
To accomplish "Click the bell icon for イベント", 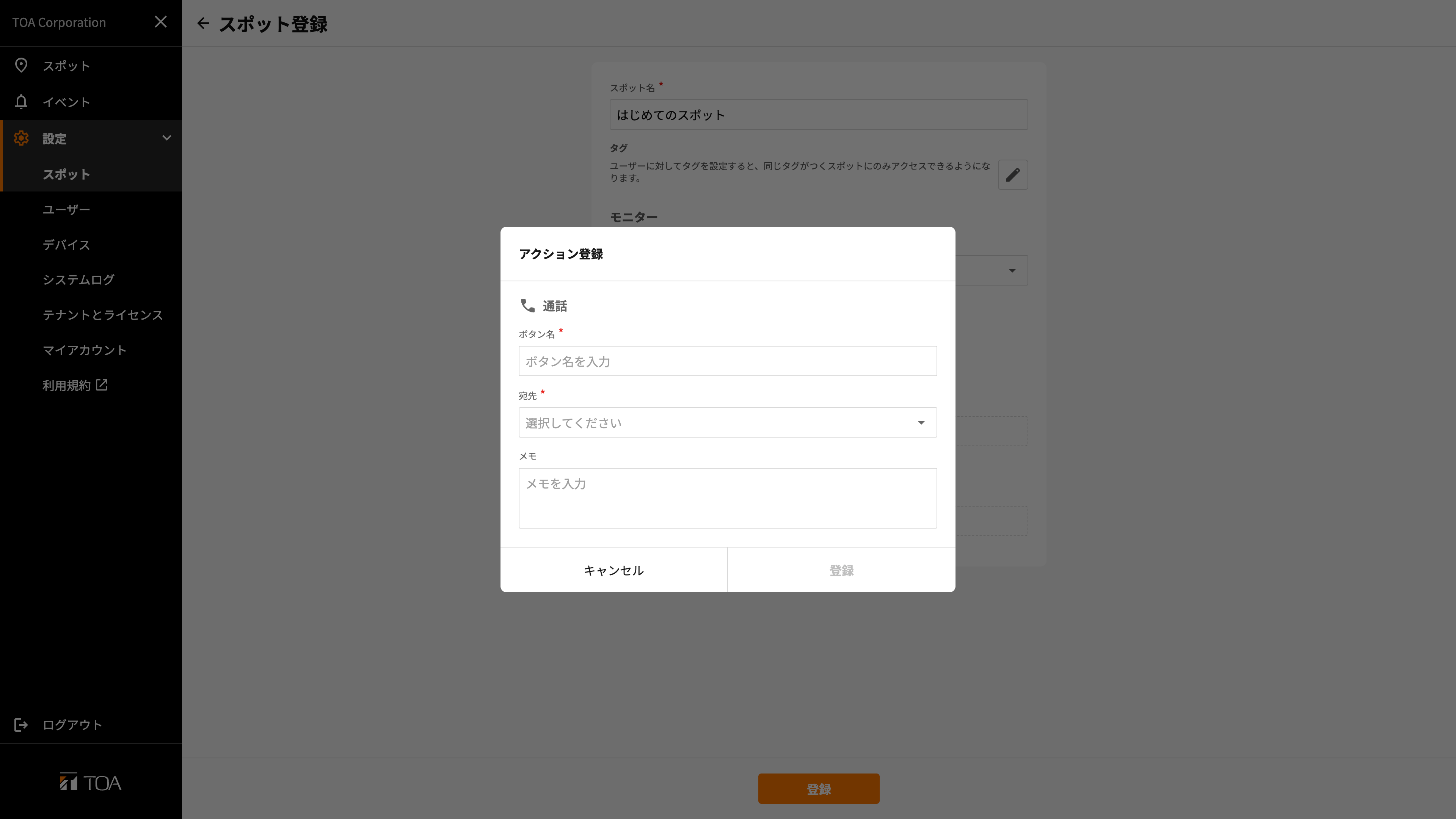I will tap(21, 102).
